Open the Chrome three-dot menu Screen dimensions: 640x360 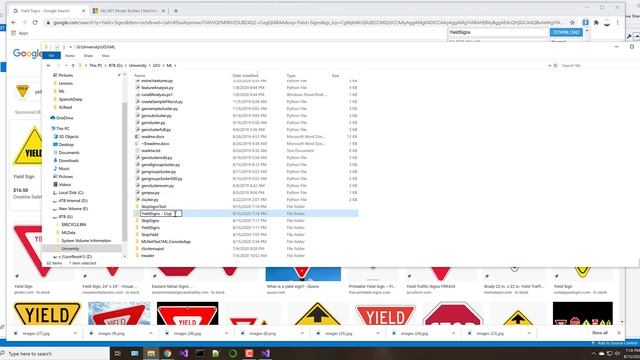click(x=618, y=22)
